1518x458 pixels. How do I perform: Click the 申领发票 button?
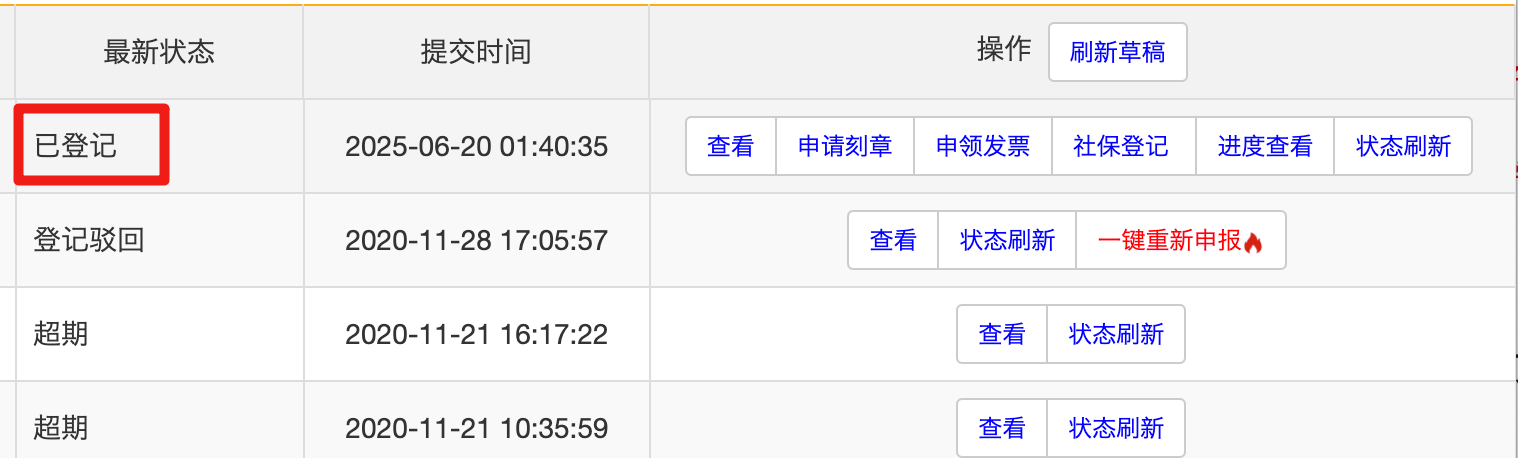point(983,147)
